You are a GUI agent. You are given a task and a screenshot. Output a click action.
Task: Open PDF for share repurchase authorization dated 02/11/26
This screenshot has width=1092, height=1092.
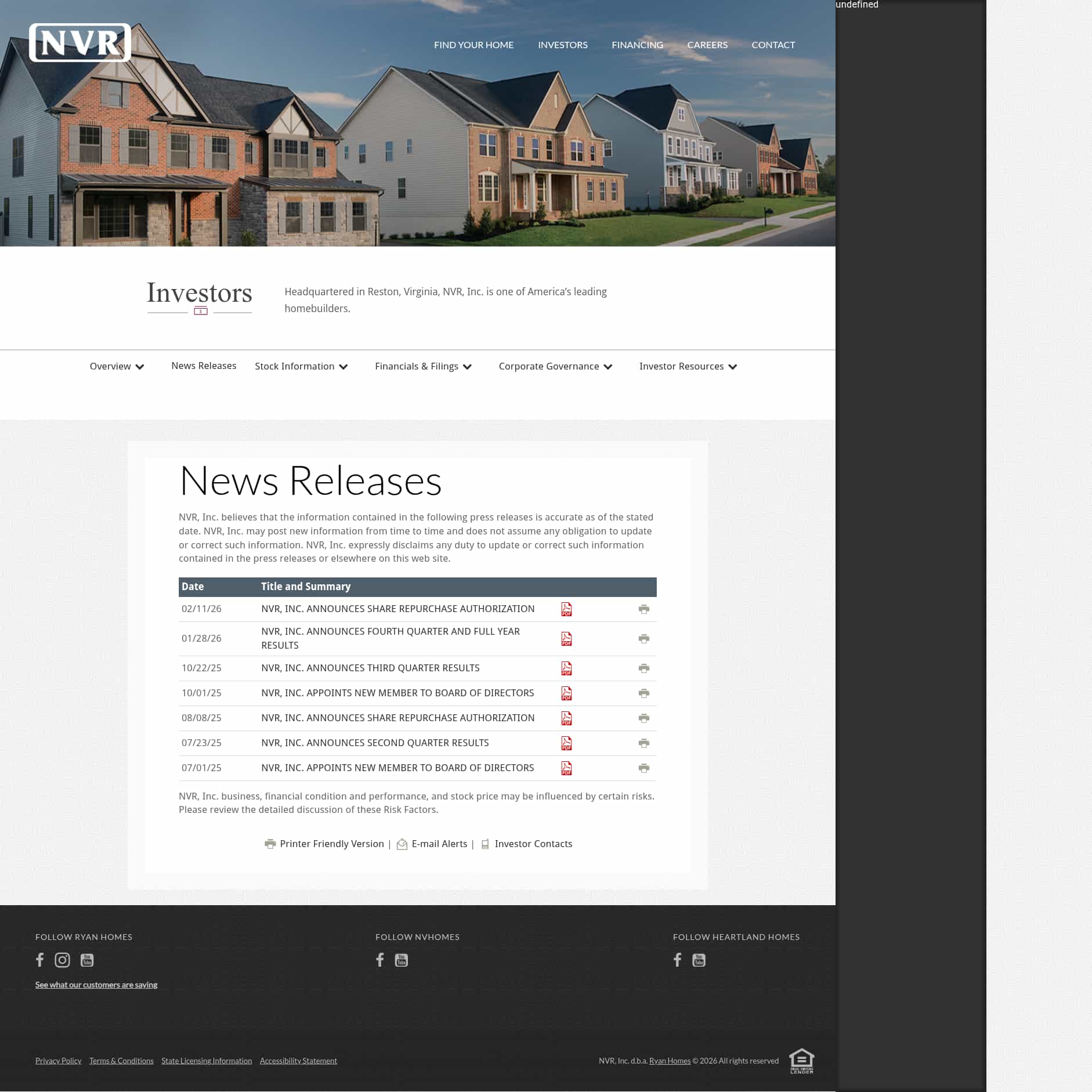tap(567, 609)
